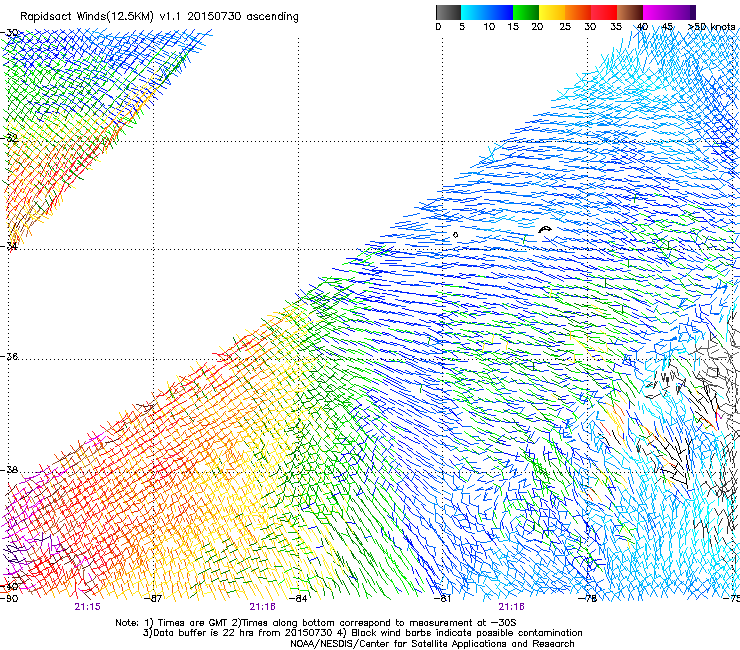Click the '>50 knots' legend label
The height and width of the screenshot is (650, 740).
point(712,27)
